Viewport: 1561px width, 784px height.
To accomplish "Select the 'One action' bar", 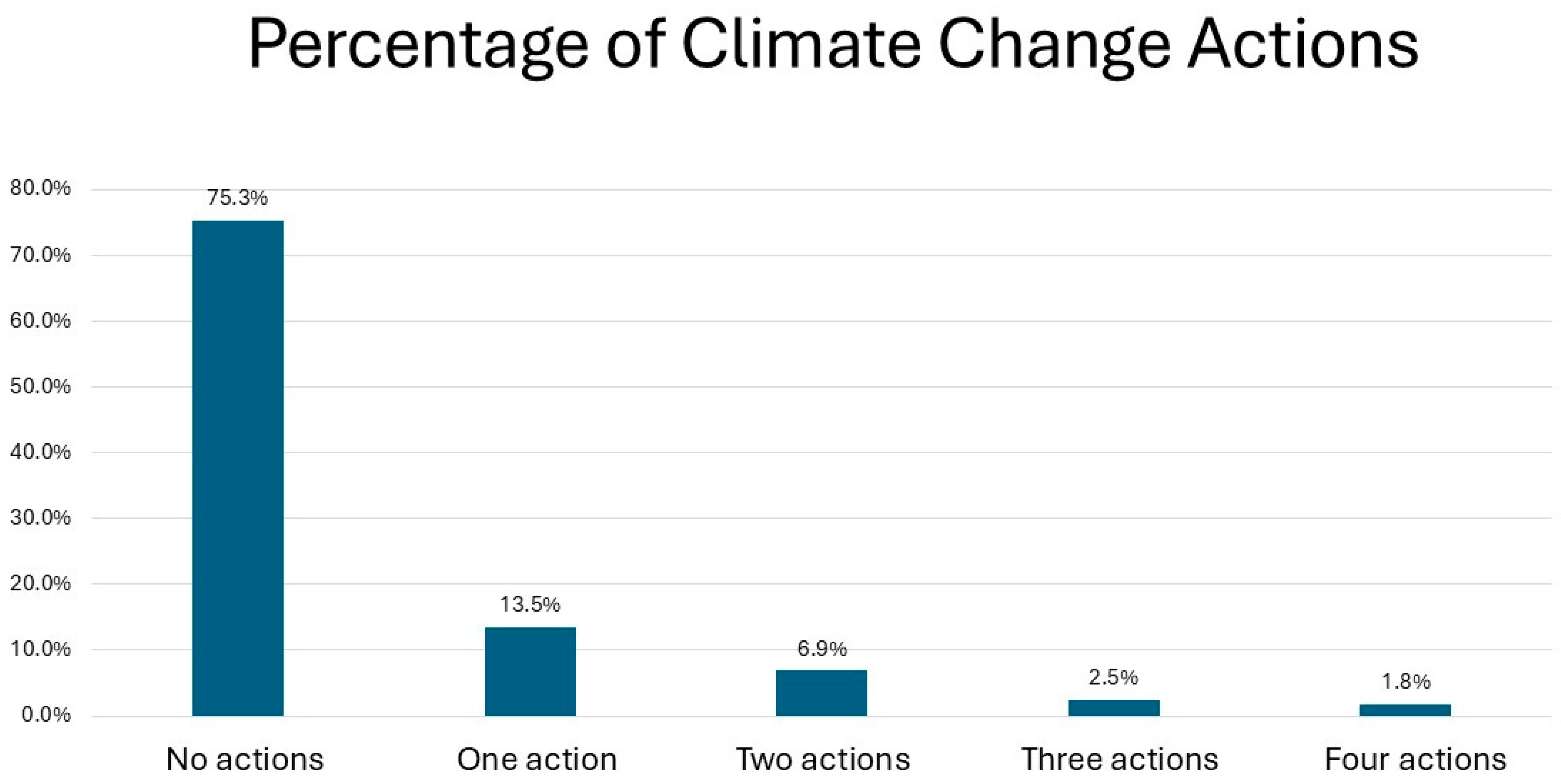I will (530, 671).
